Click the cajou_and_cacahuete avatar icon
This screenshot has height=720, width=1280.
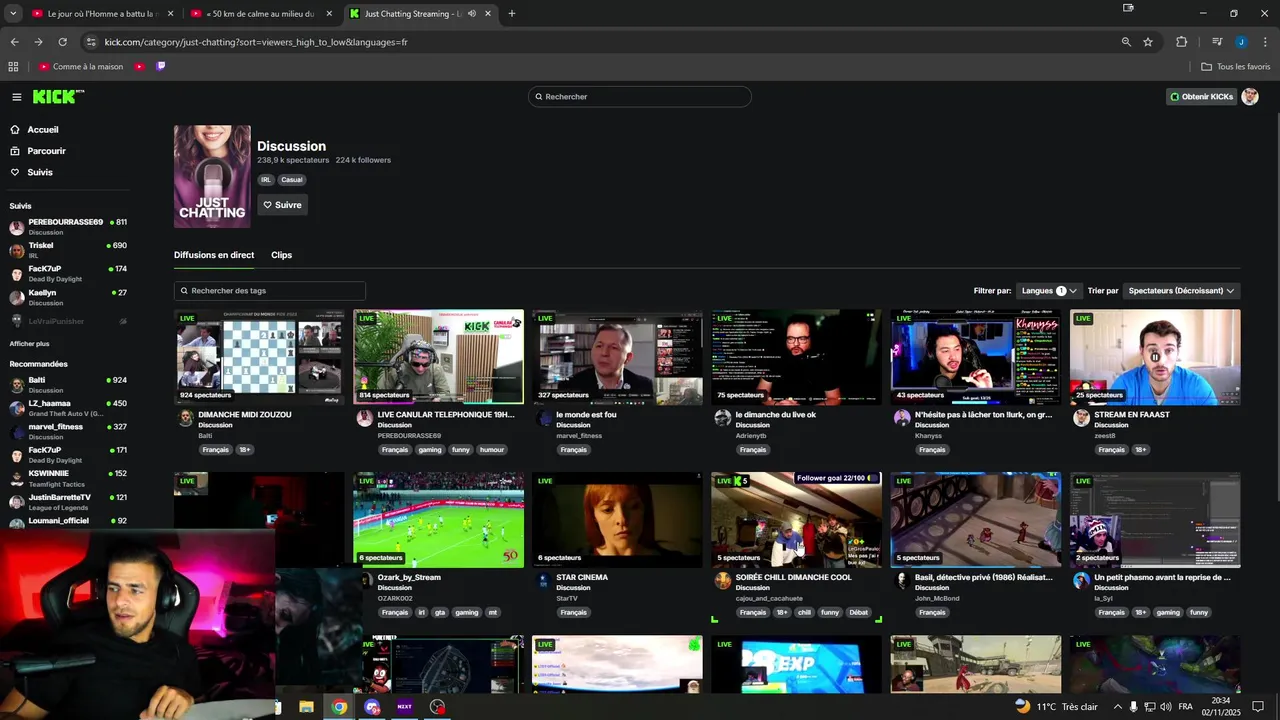723,581
